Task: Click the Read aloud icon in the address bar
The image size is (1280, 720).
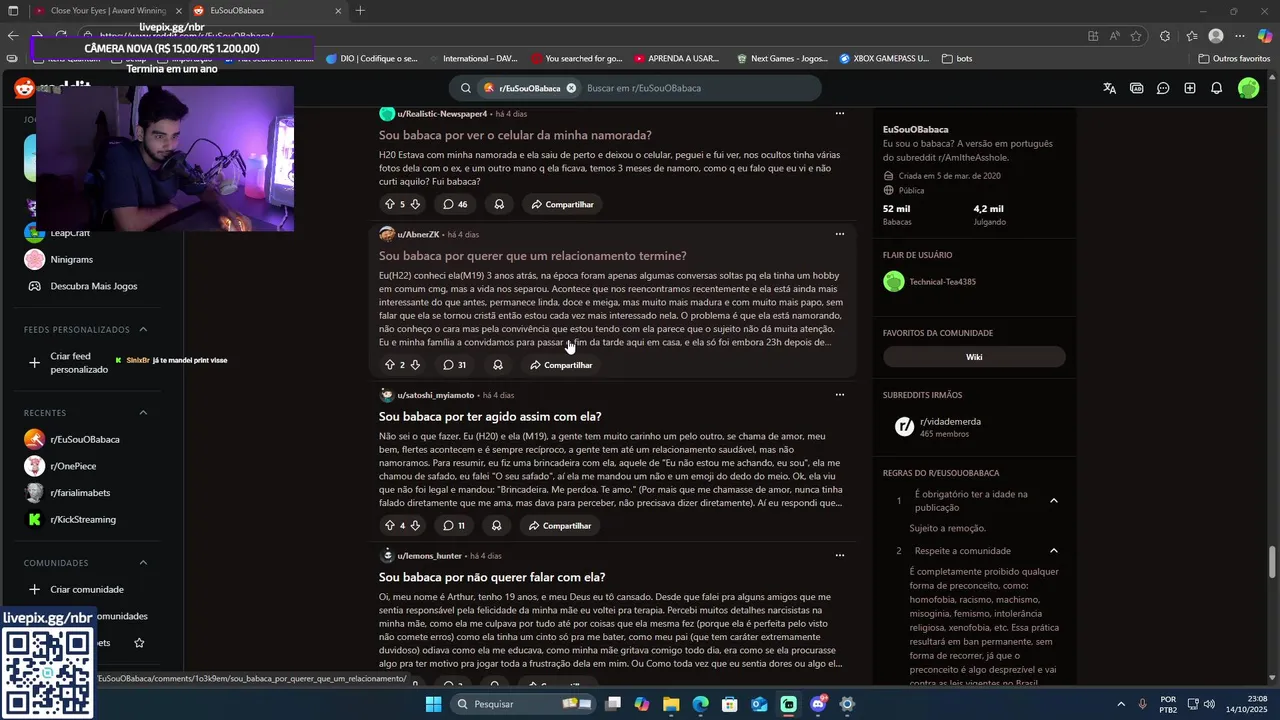Action: [1114, 36]
